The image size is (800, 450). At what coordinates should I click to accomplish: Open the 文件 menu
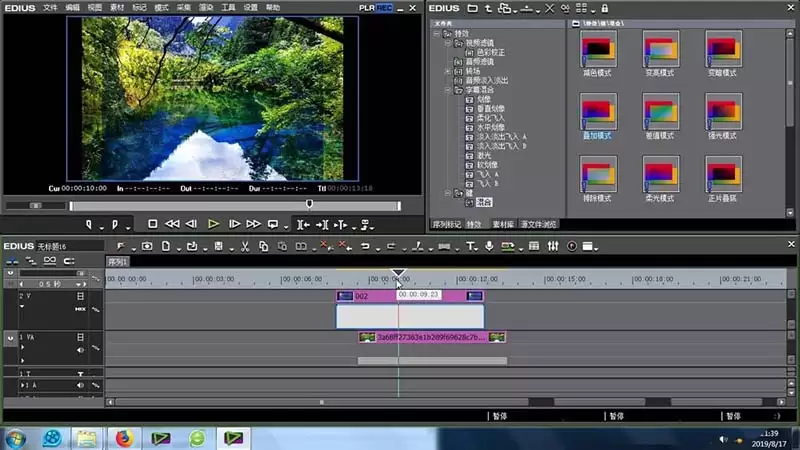coord(50,8)
